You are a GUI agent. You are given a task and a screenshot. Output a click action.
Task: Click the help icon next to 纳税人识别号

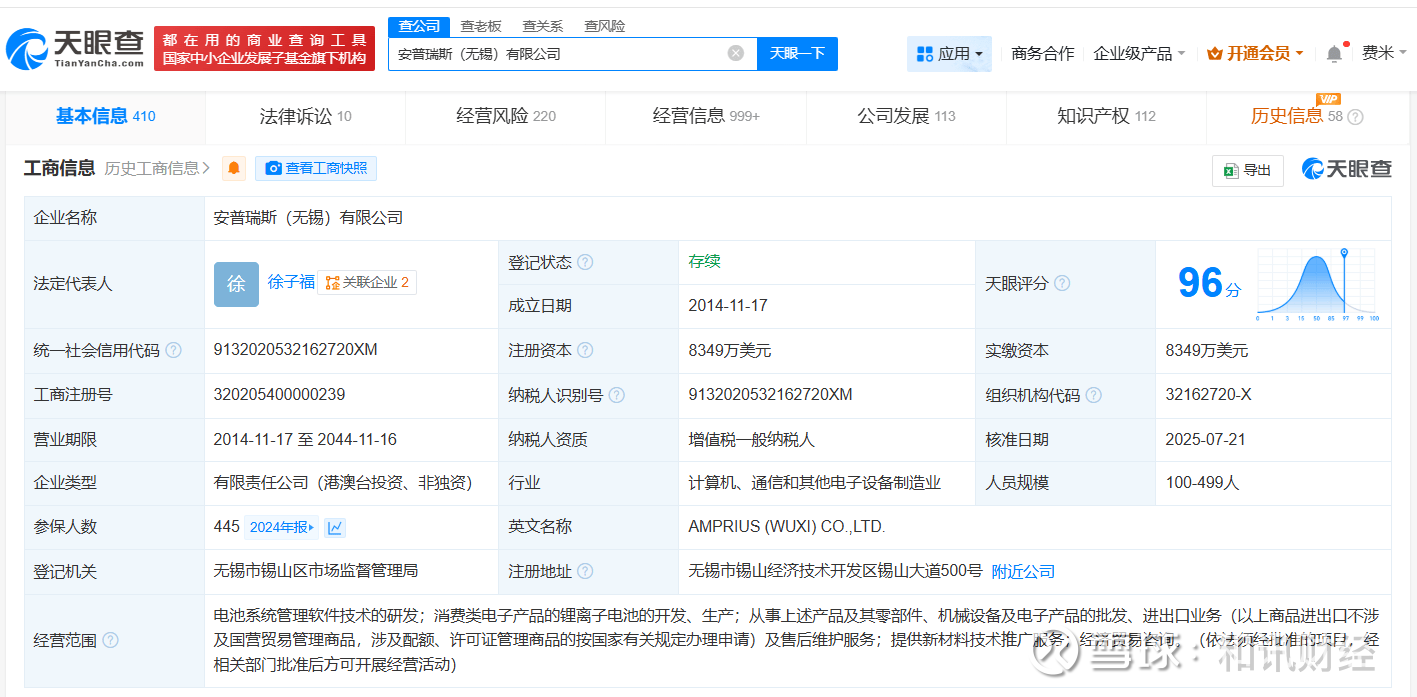[x=616, y=395]
